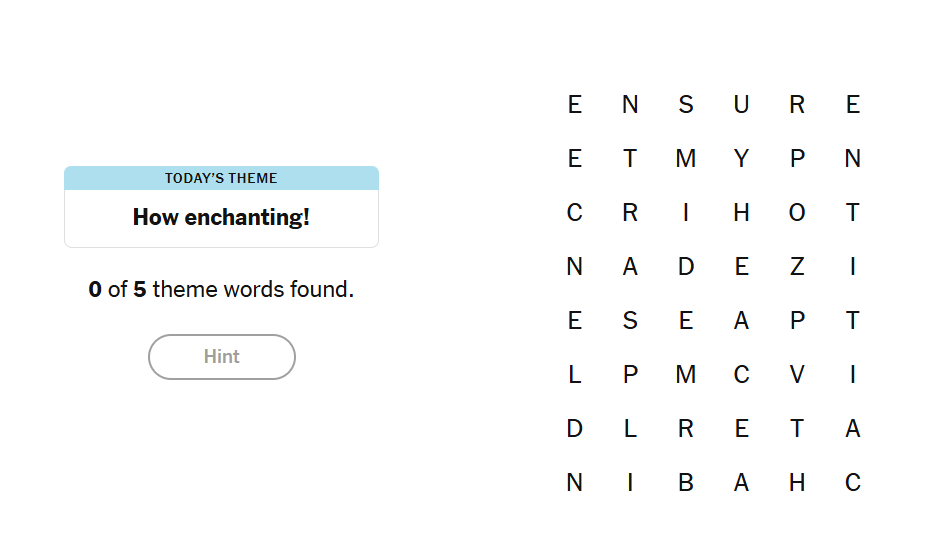This screenshot has width=933, height=554.
Task: Select the letter R in the top row
Action: pos(797,105)
